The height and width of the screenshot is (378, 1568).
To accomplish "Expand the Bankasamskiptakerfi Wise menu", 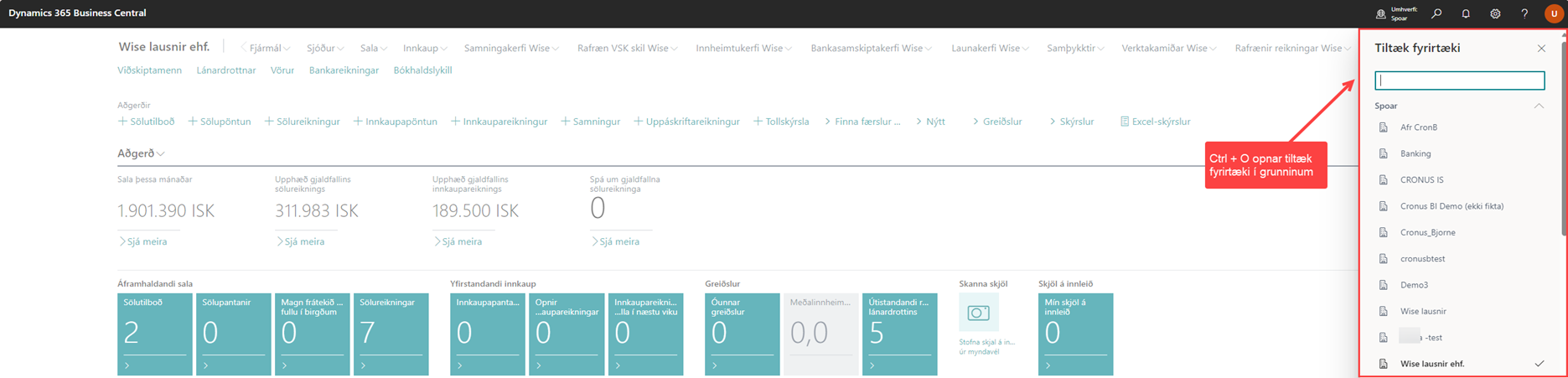I will pyautogui.click(x=872, y=49).
